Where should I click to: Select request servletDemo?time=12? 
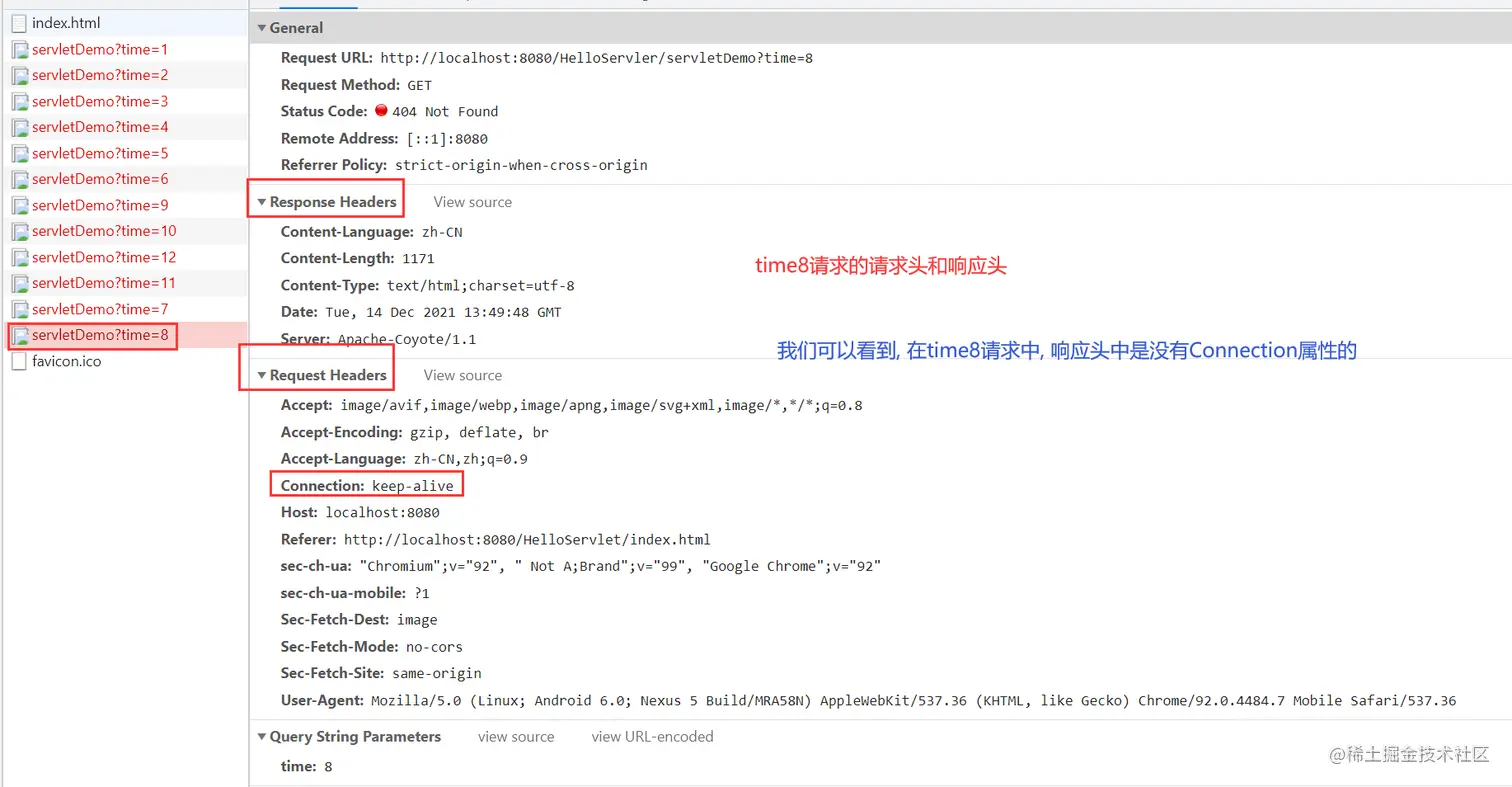tap(124, 257)
